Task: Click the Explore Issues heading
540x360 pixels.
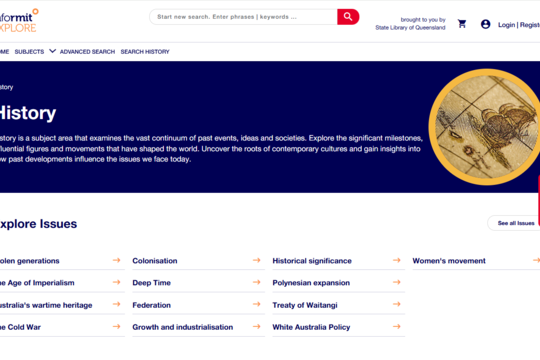Action: click(x=38, y=224)
